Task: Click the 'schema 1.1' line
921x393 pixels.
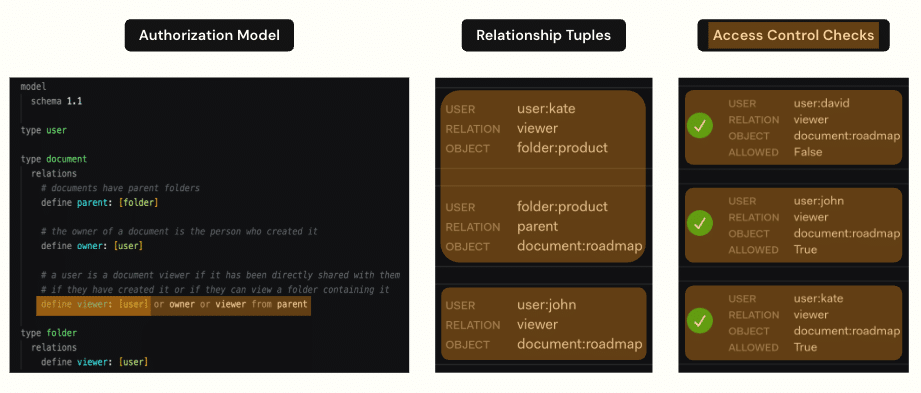Action: (x=56, y=101)
